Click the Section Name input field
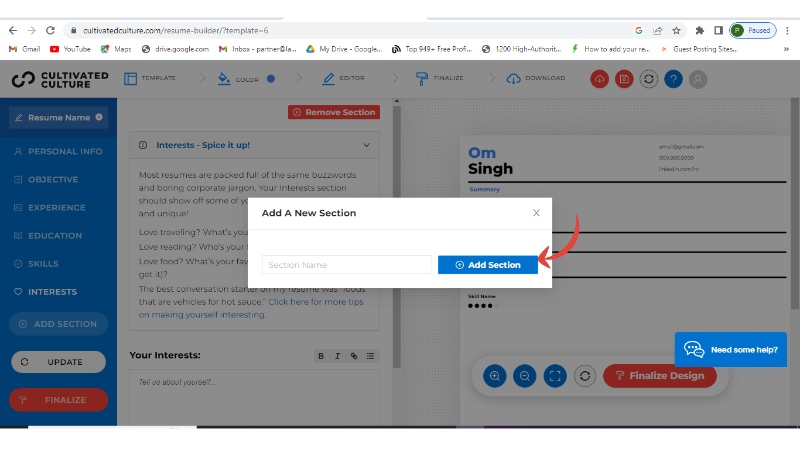The height and width of the screenshot is (449, 800). (x=347, y=265)
